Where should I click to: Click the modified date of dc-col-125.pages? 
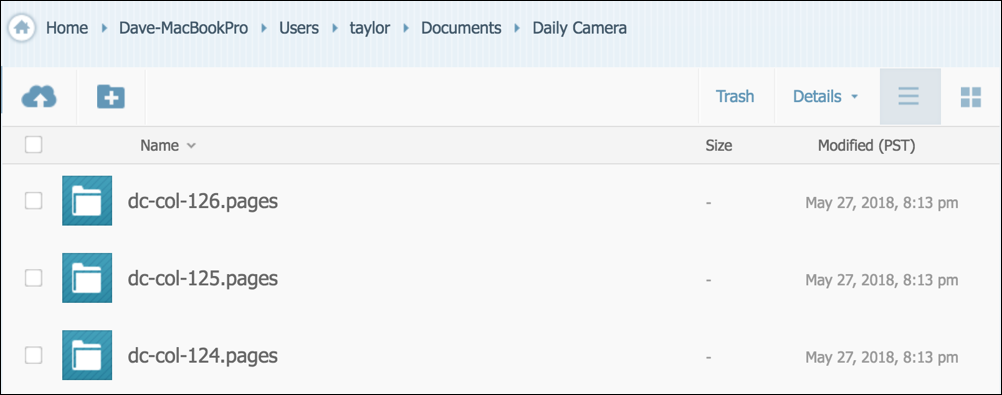[x=882, y=280]
